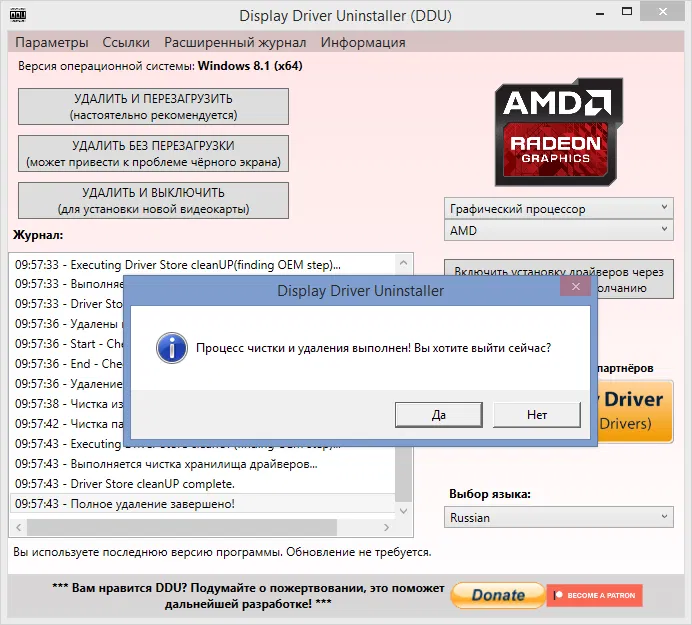The height and width of the screenshot is (625, 692).
Task: Select first log line 'Executing Driver Store cleanUP(finding OEM step)'
Action: coord(203,265)
